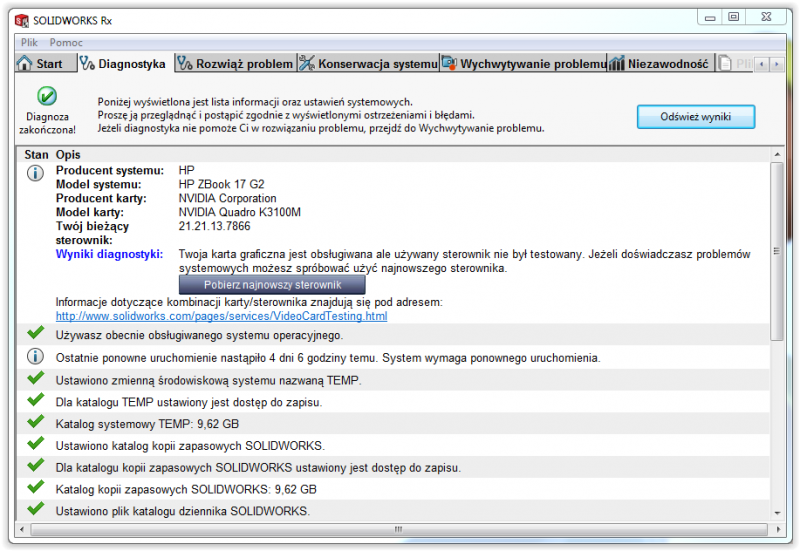This screenshot has width=800, height=551.
Task: Select row 'Używasz obecnie obsługiwanego systemu operacyjnego'
Action: [393, 335]
